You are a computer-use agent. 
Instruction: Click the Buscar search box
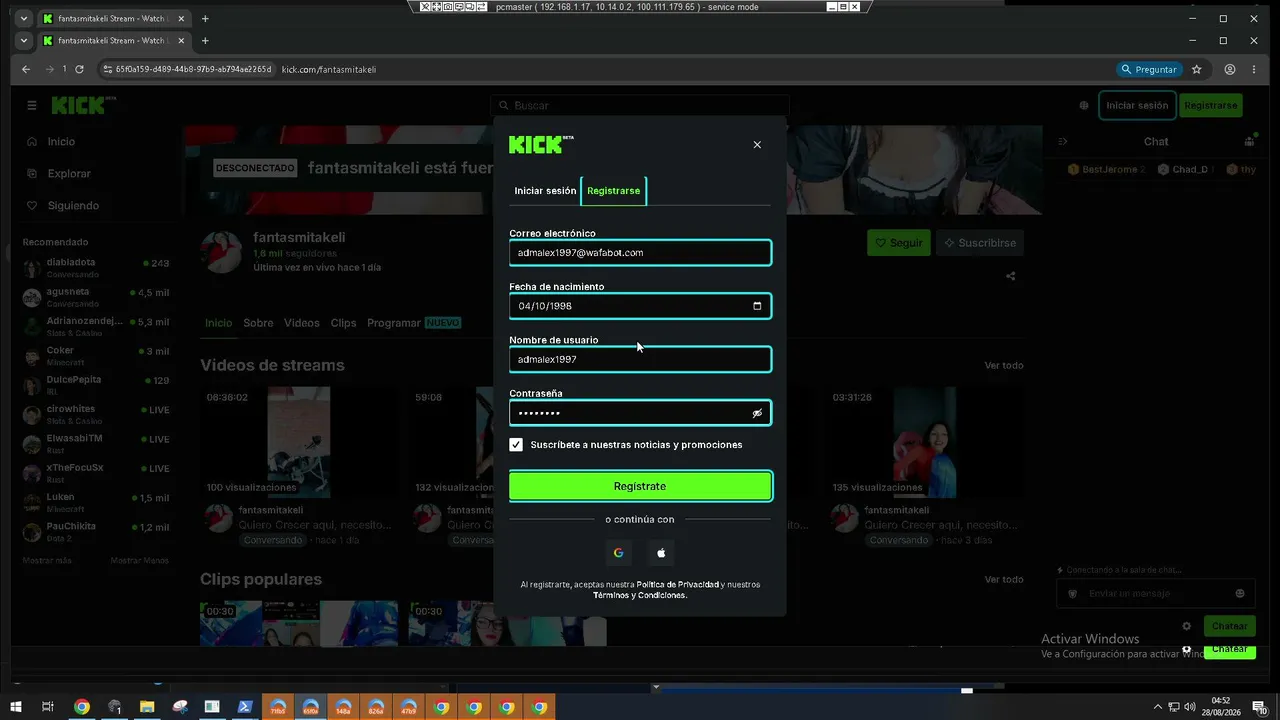[x=640, y=105]
